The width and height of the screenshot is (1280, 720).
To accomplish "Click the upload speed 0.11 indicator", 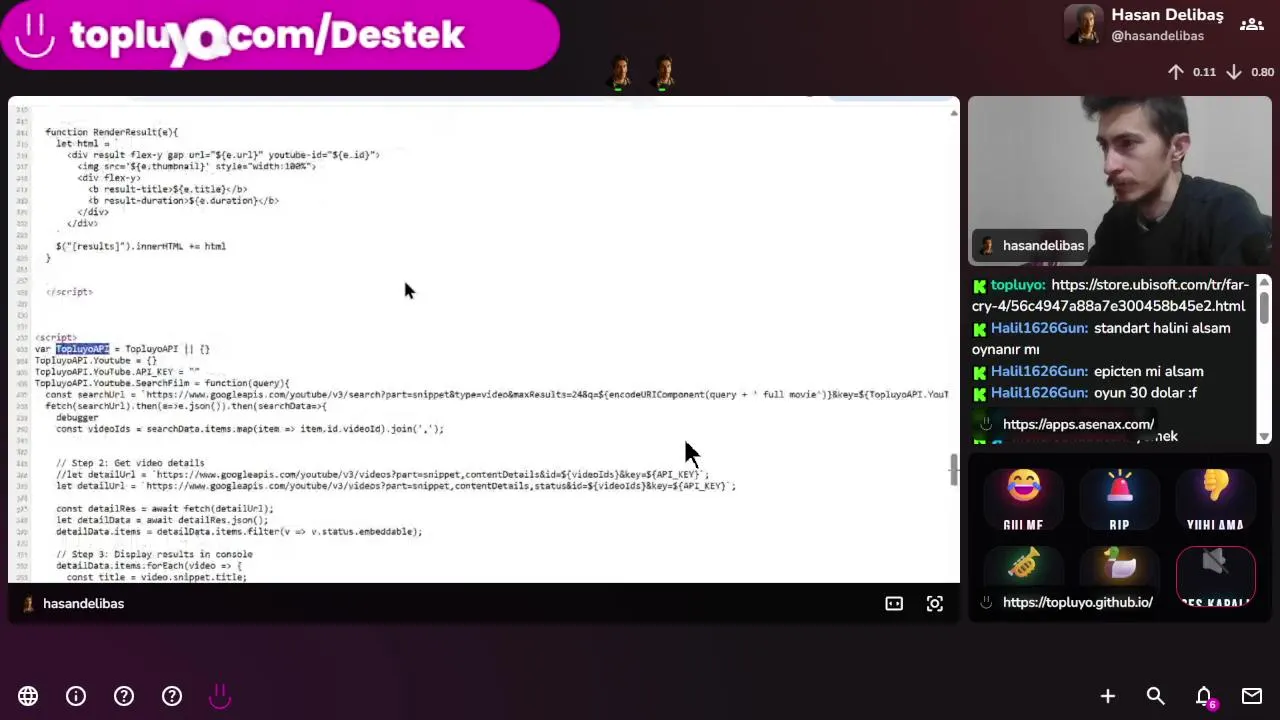I will tap(1191, 72).
